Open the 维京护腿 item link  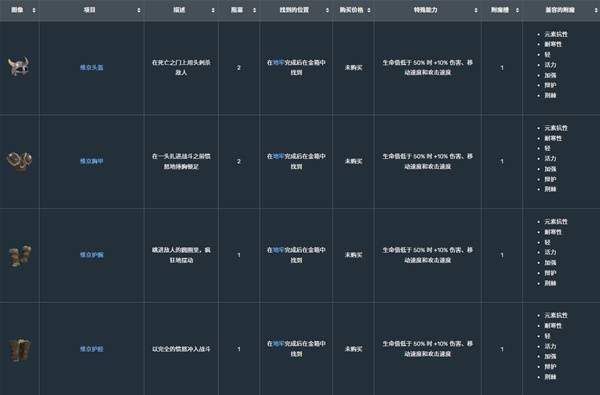[91, 349]
